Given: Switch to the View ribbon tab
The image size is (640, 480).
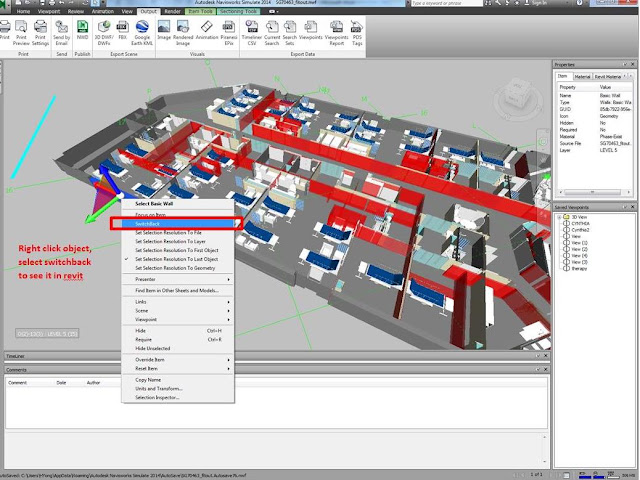Looking at the screenshot, I should click(x=127, y=11).
